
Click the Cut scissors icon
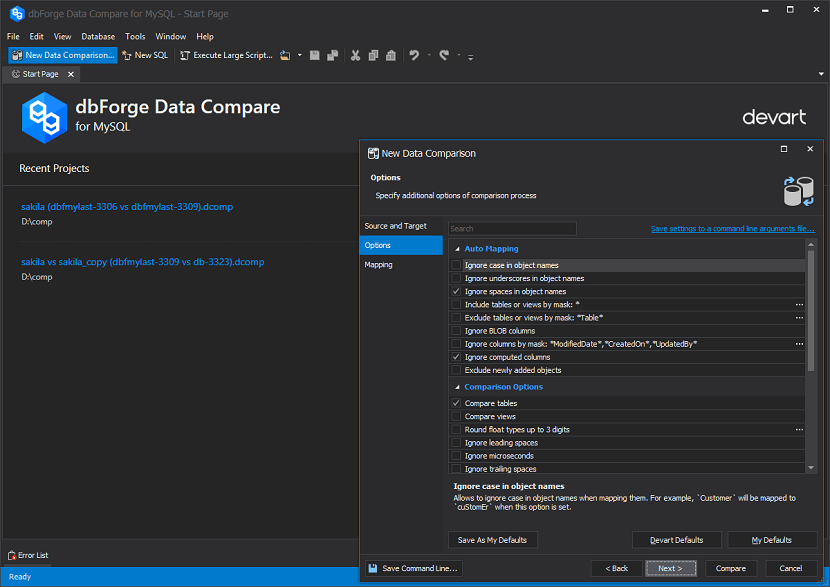tap(355, 55)
